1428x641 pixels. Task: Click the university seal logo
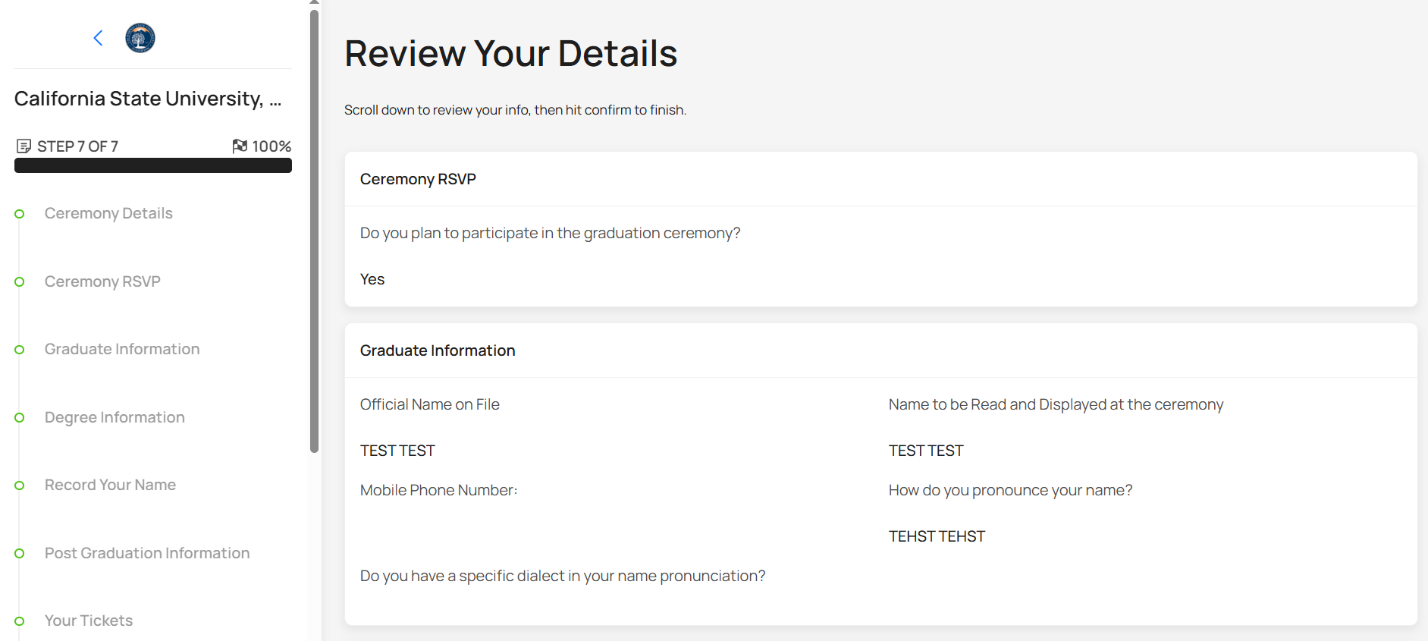(x=139, y=37)
